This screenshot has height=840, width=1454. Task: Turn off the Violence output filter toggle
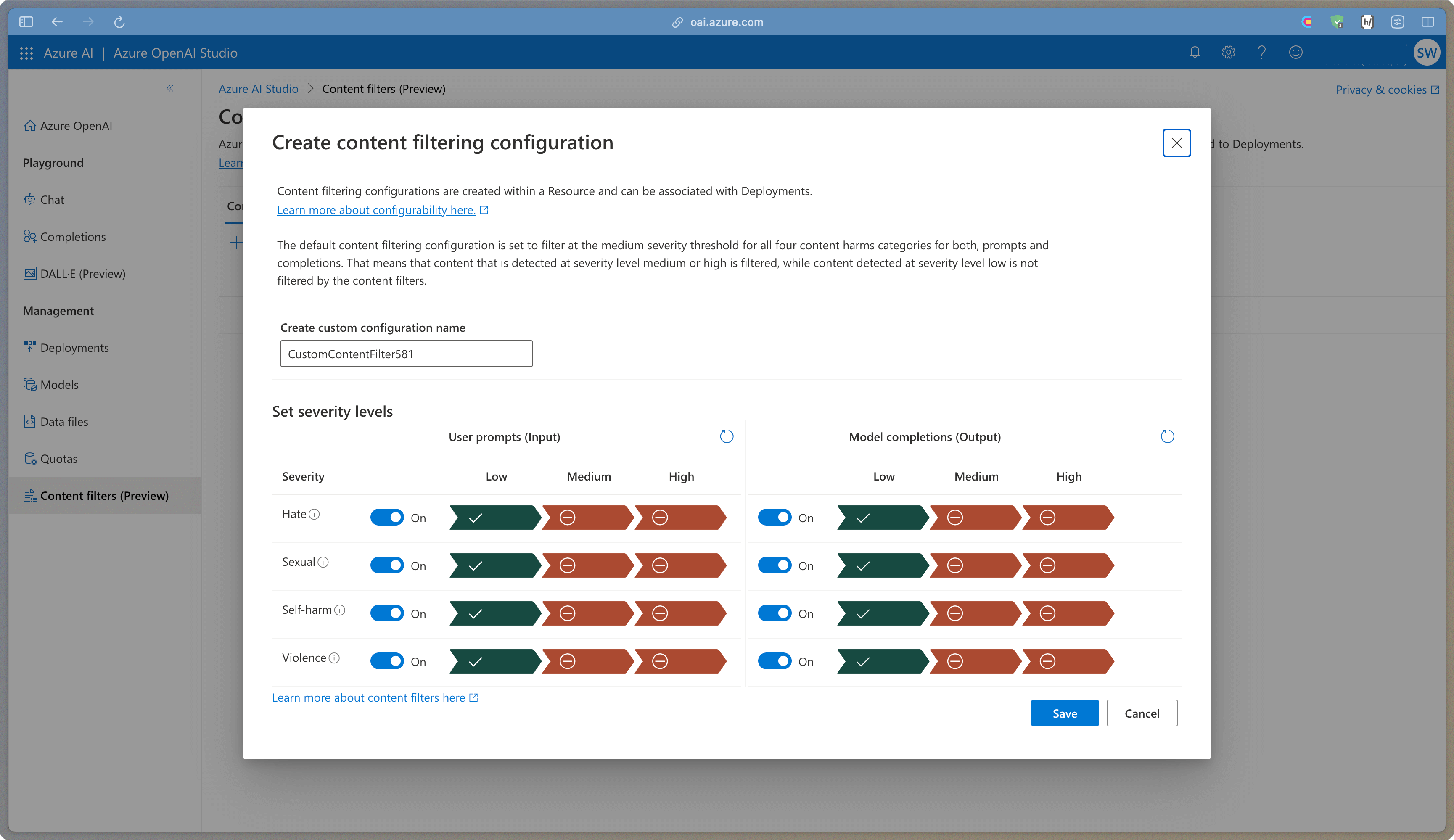775,661
